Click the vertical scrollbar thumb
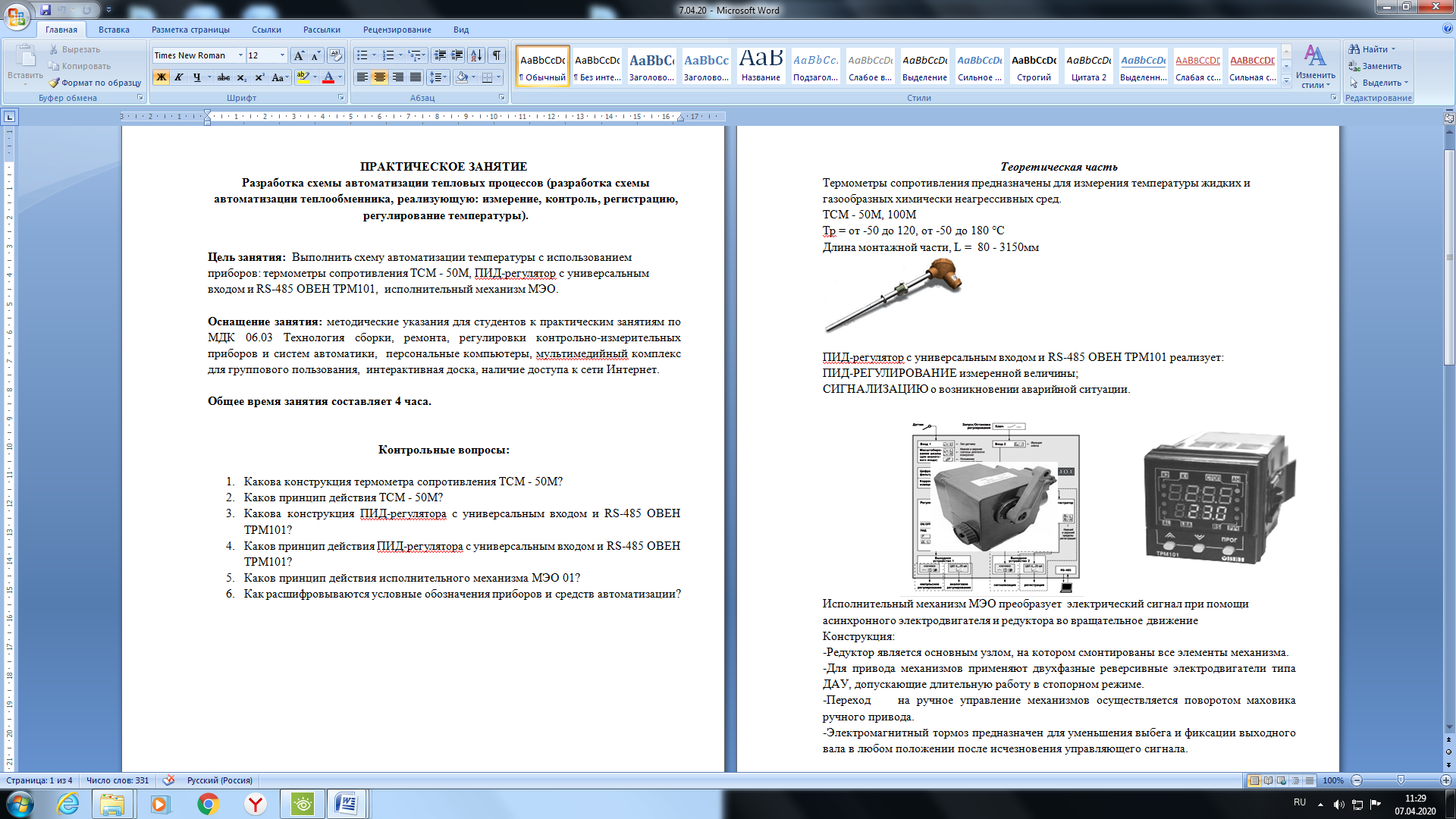This screenshot has height=819, width=1456. pos(1449,258)
